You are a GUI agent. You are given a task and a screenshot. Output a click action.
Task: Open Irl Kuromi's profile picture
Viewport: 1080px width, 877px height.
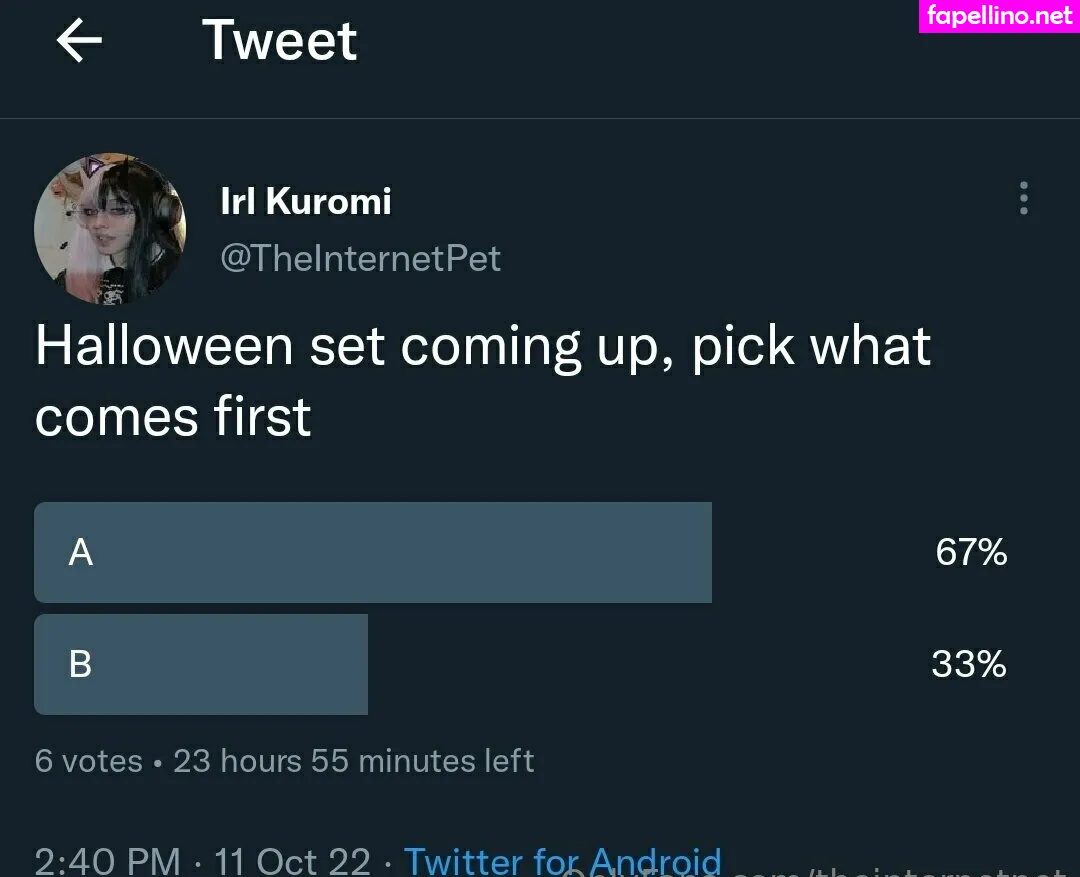coord(110,229)
